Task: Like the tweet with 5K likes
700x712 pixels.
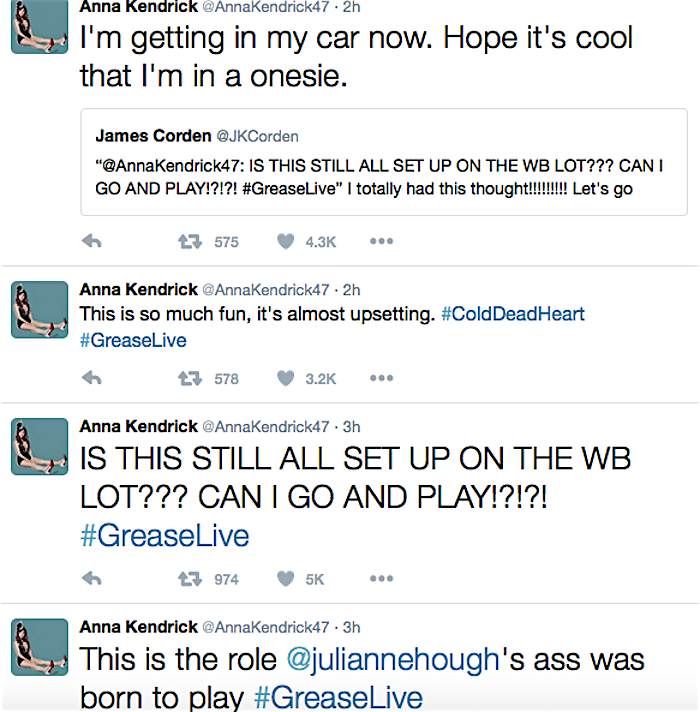Action: 286,578
